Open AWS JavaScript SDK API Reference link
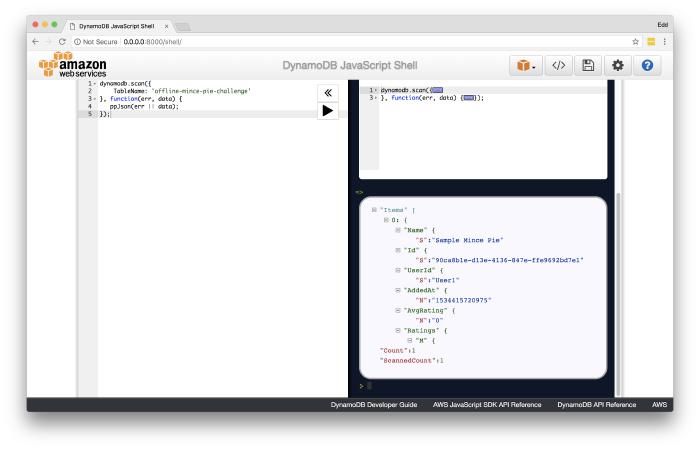Viewport: 700px width, 450px height. coord(487,404)
